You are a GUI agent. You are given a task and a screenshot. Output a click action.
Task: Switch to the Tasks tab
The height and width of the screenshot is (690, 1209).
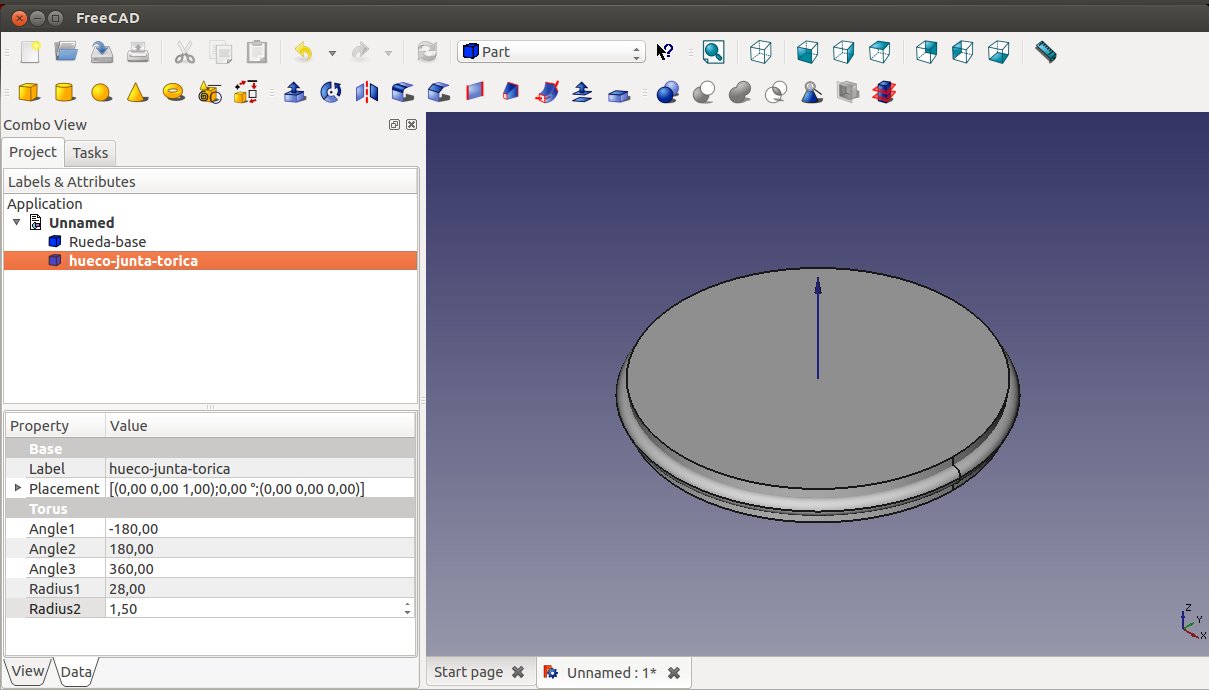90,153
